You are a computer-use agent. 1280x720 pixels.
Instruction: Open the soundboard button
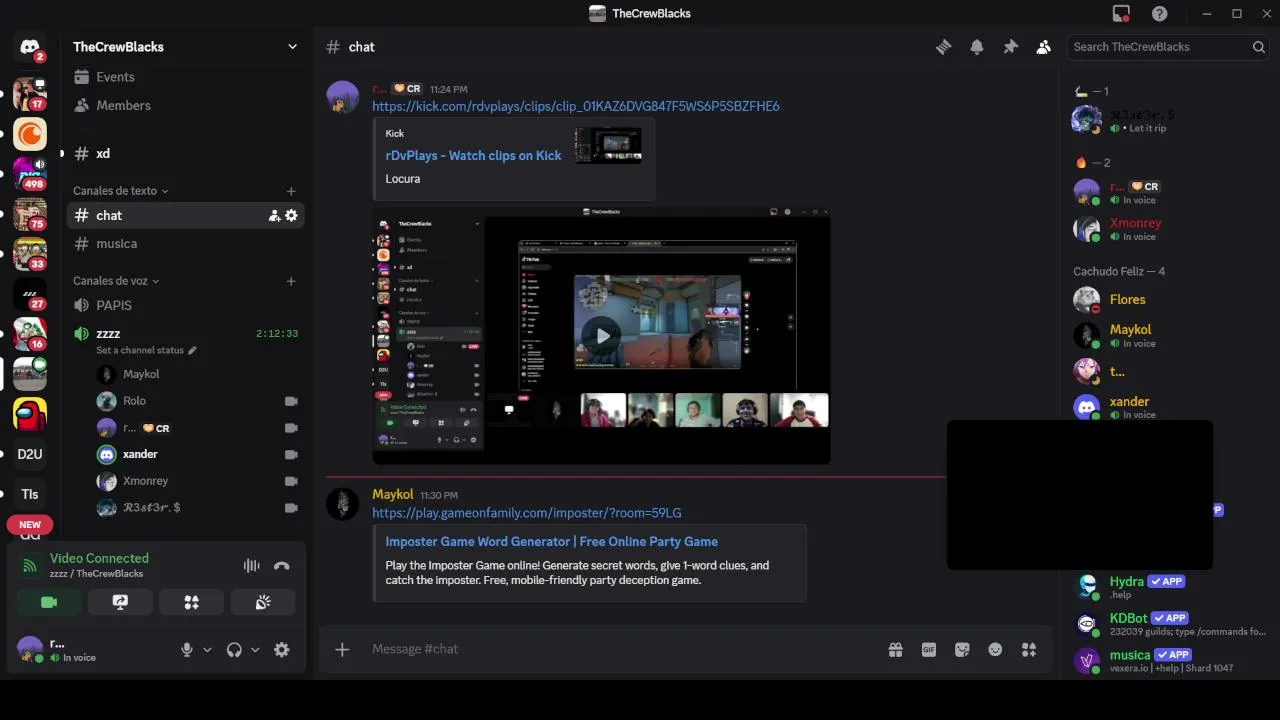click(264, 602)
